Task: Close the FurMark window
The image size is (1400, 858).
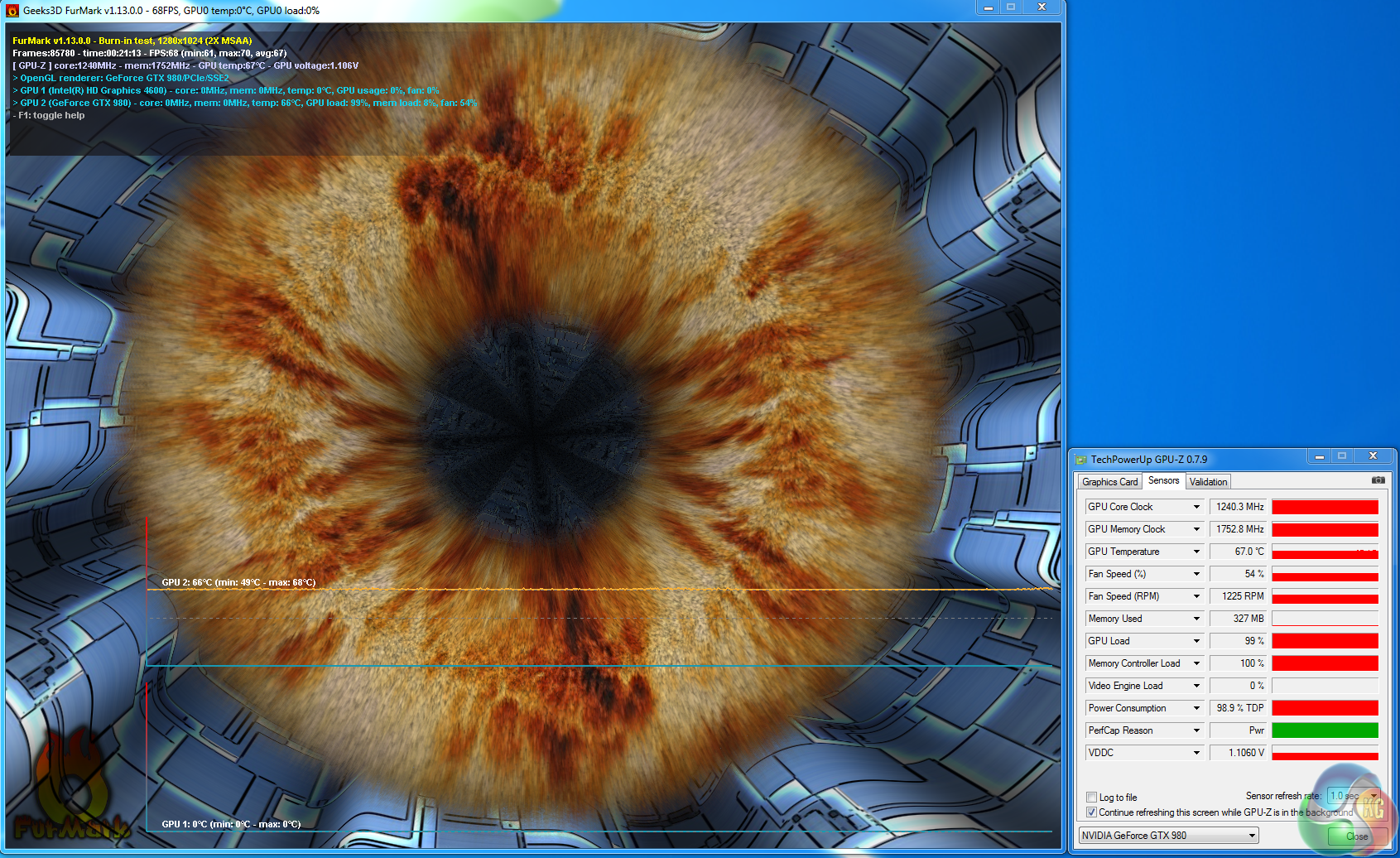Action: 1042,7
